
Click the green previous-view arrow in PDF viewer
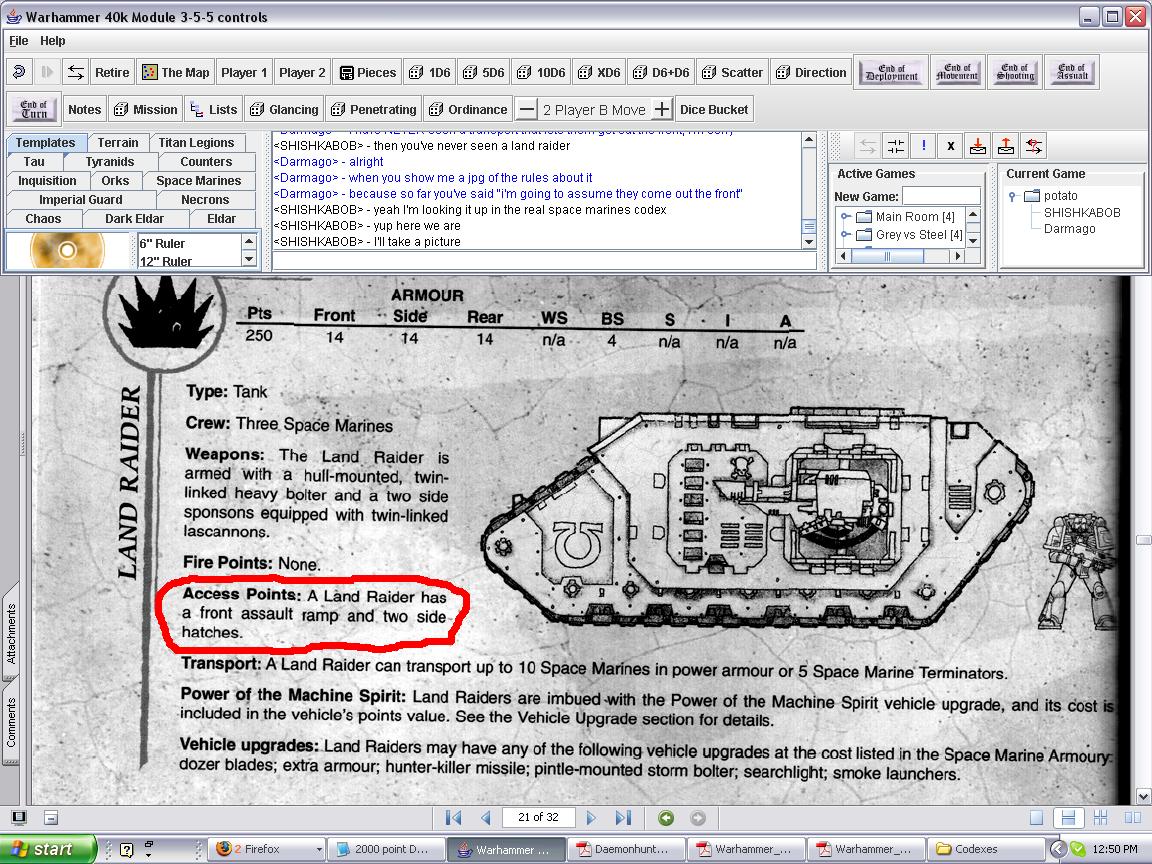coord(666,818)
